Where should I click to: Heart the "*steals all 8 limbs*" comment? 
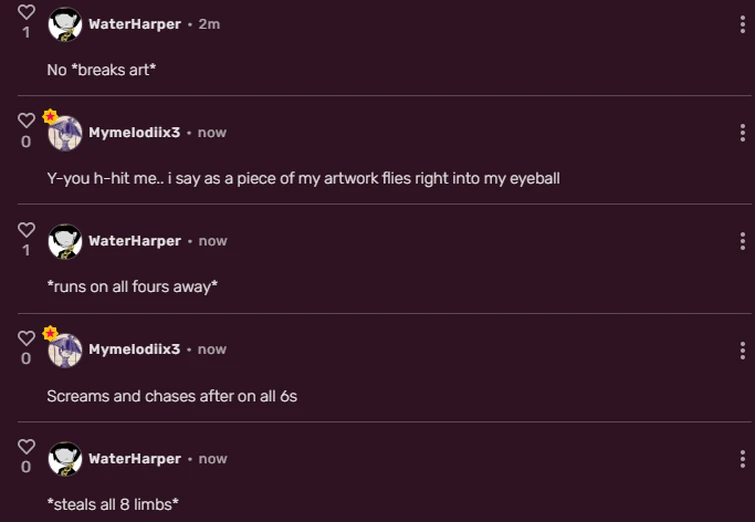[26, 447]
